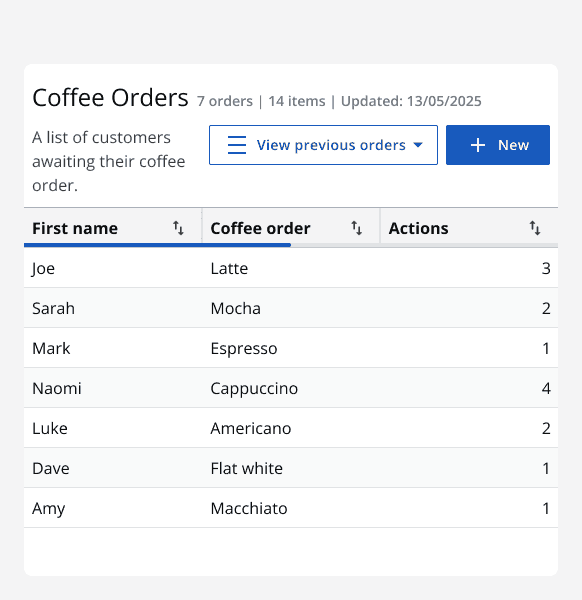Click the blue loading progress bar
The image size is (582, 600).
coord(157,245)
